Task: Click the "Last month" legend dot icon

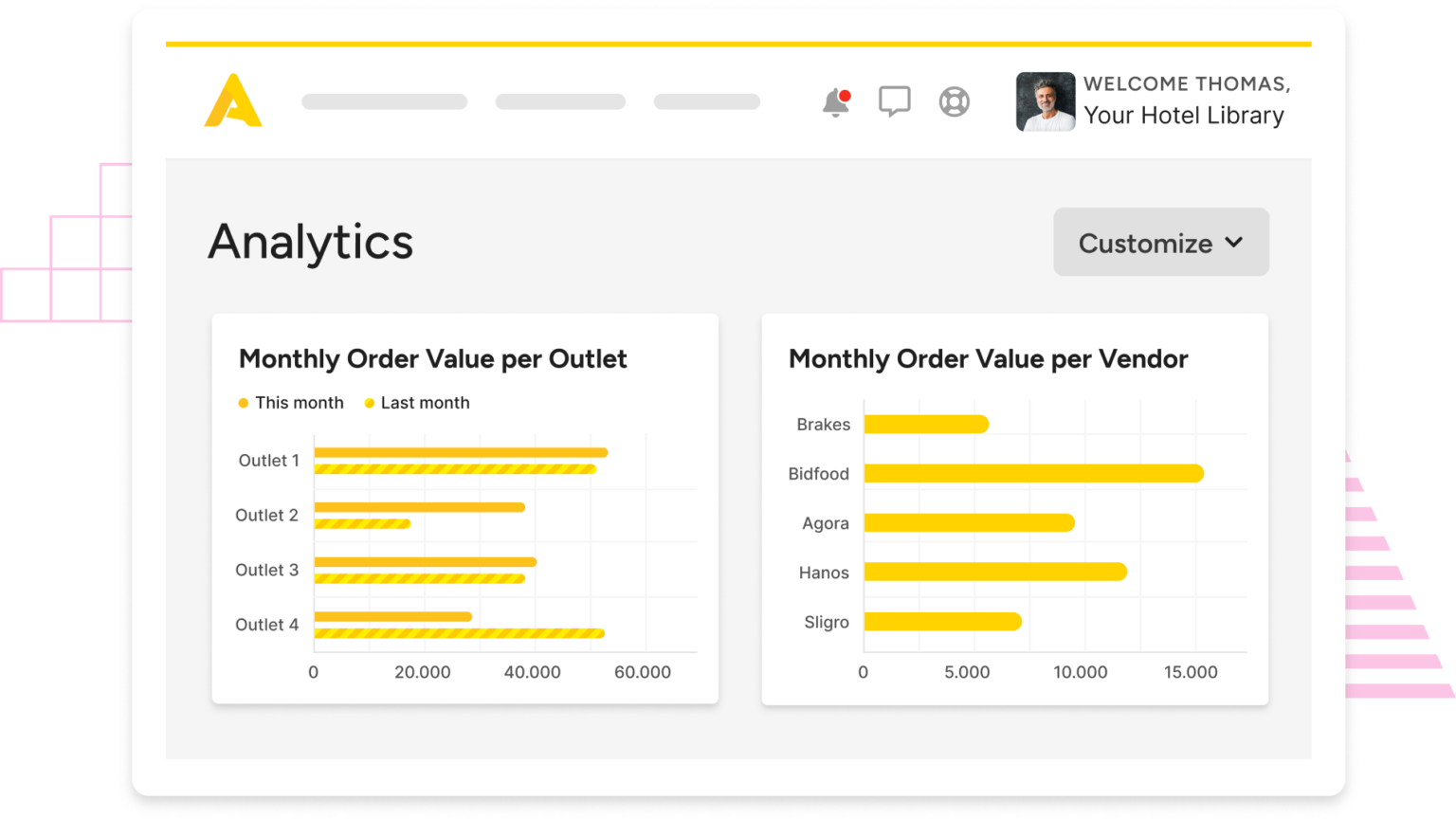Action: tap(369, 403)
